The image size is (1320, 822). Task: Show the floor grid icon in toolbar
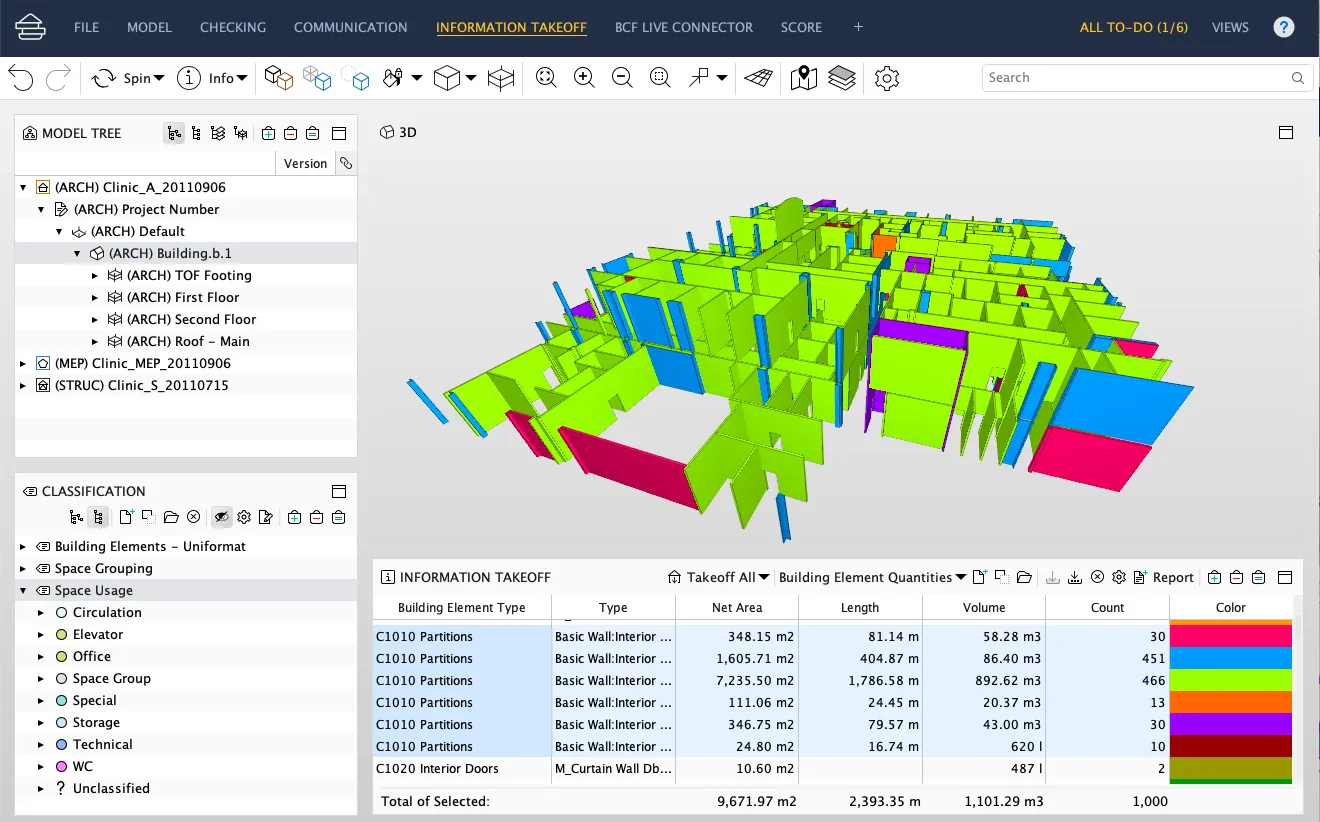click(x=759, y=78)
